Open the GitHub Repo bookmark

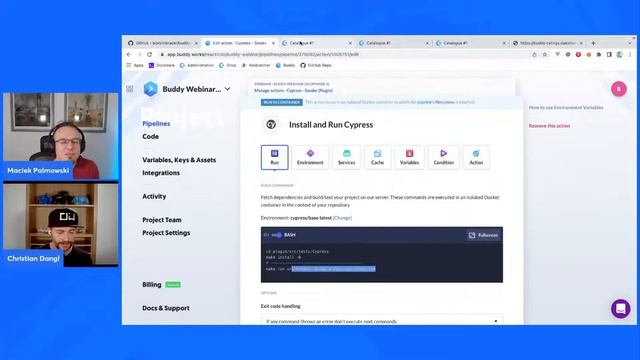tap(316, 65)
